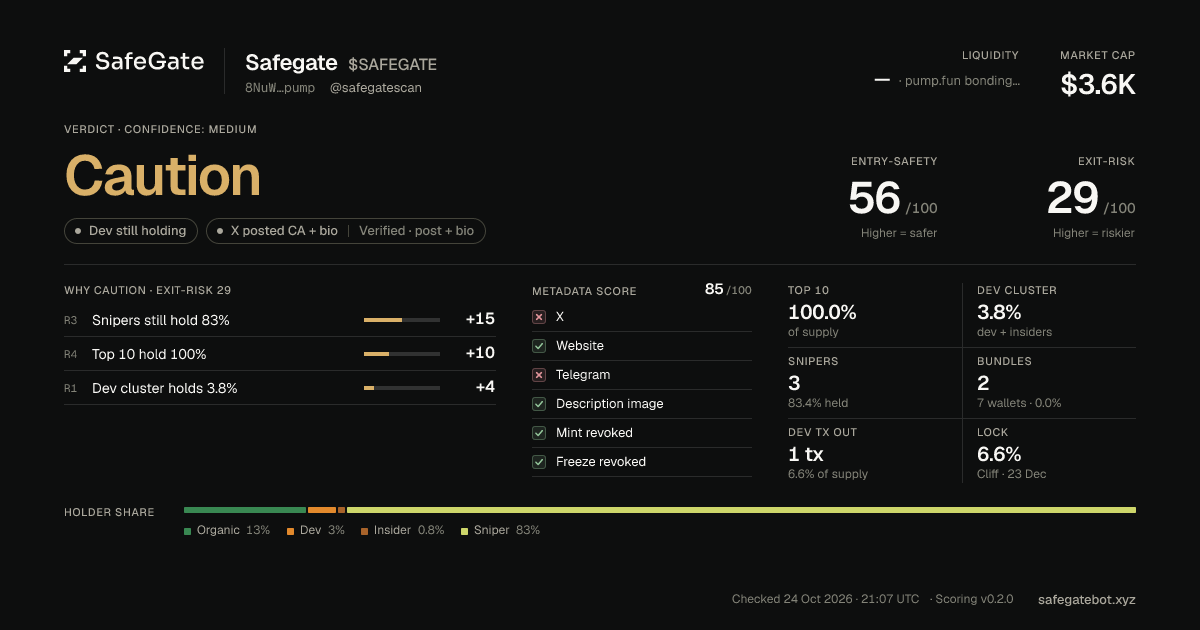Click the Dev TX Out 1 tx stat
The width and height of the screenshot is (1200, 630).
tap(806, 454)
